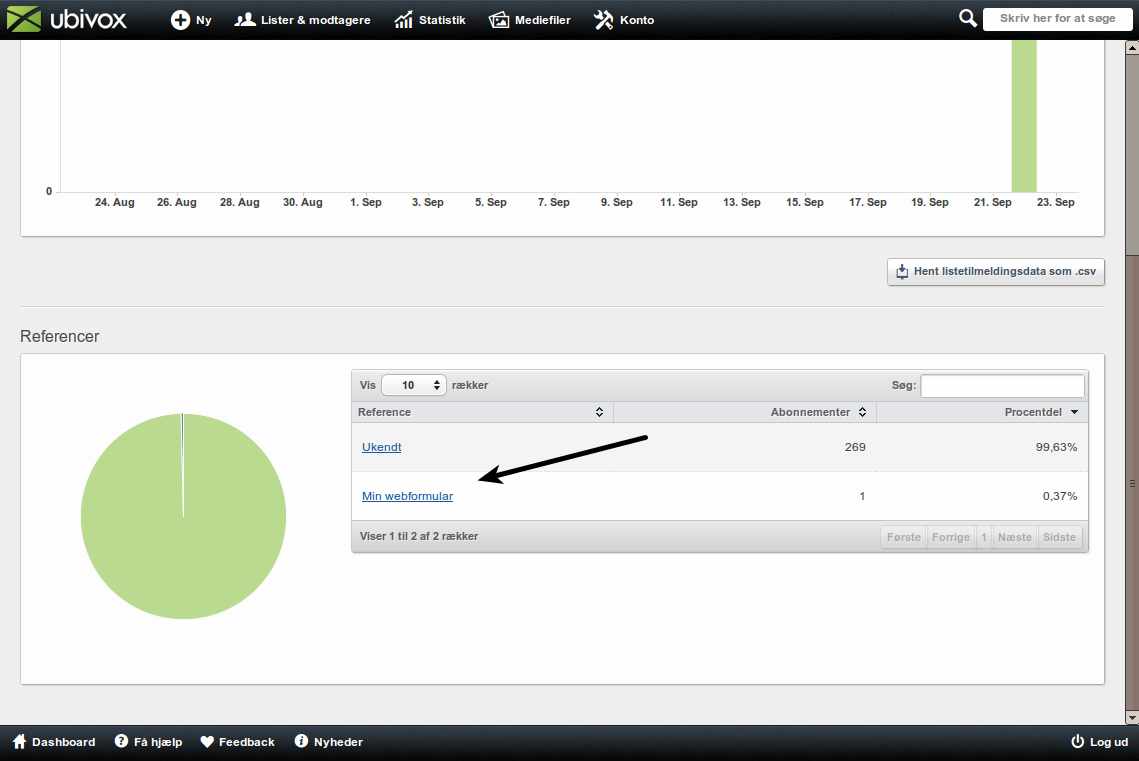The image size is (1139, 761).
Task: Download list signup data as .csv
Action: pyautogui.click(x=996, y=272)
